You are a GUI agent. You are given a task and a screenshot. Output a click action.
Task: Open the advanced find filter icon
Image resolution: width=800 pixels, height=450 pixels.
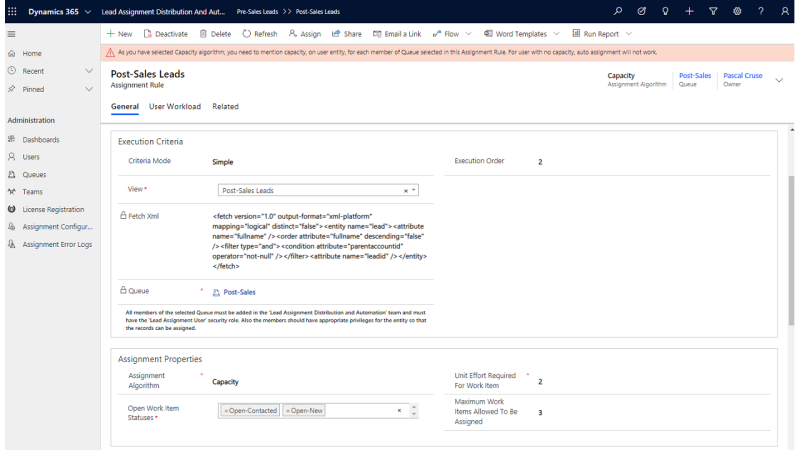pos(713,11)
